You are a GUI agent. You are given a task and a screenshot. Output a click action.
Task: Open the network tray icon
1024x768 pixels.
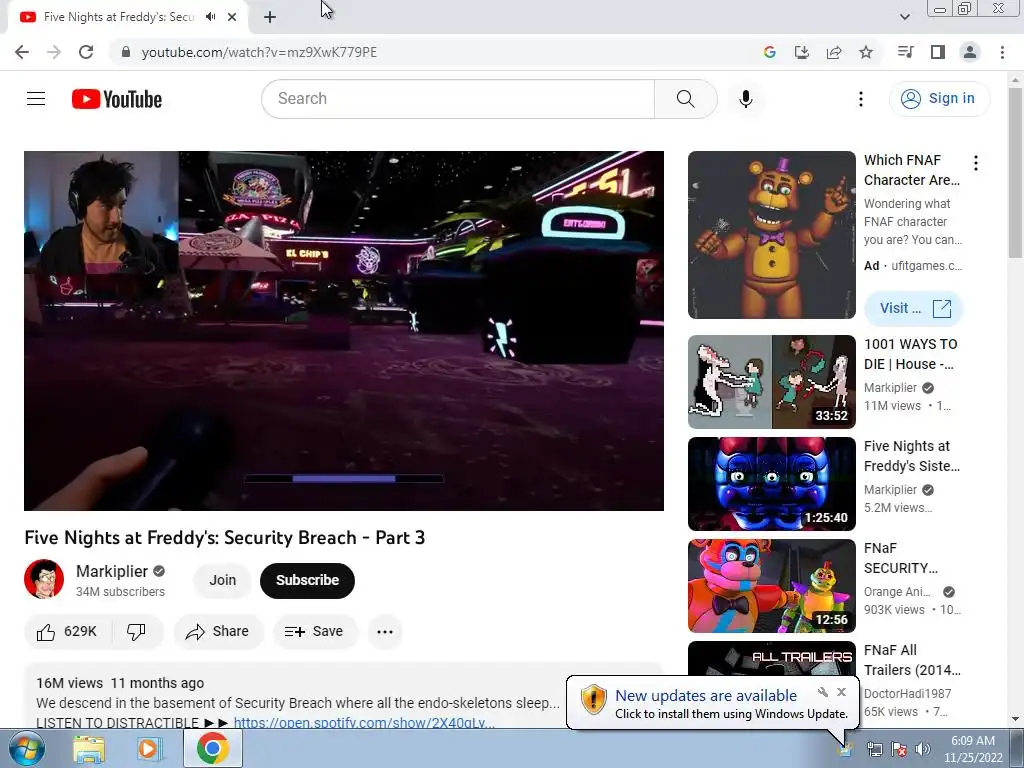coord(874,749)
